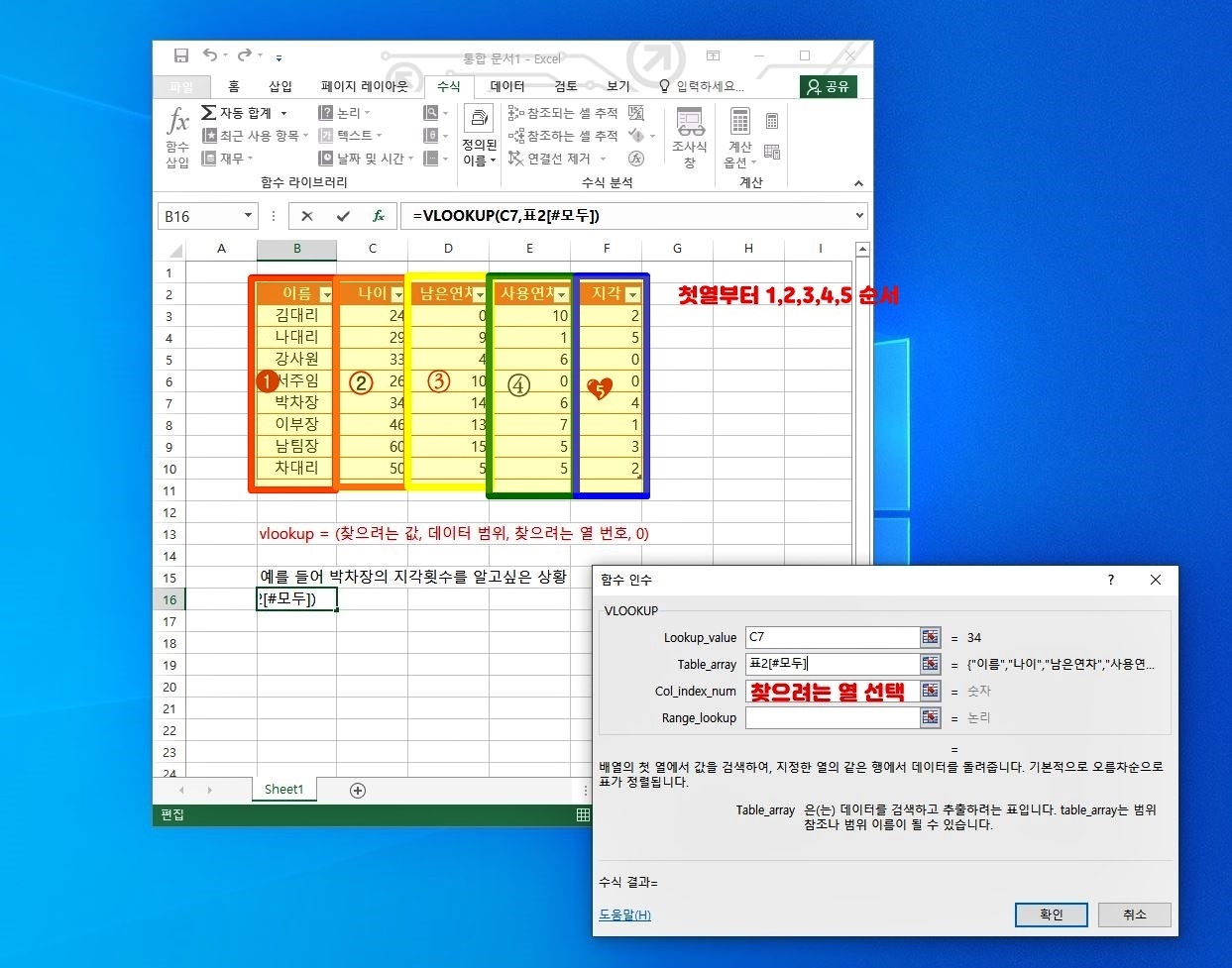1232x968 pixels.
Task: Click collapse-dialog icon for Lookup_value
Action: pyautogui.click(x=930, y=637)
